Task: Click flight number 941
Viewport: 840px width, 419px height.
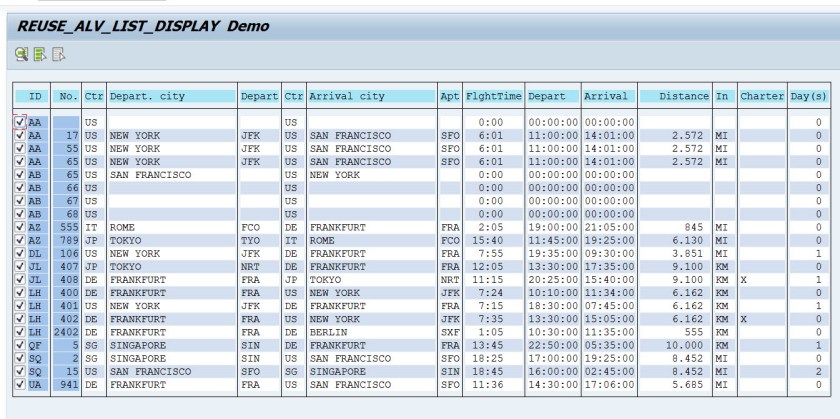Action: [x=70, y=385]
